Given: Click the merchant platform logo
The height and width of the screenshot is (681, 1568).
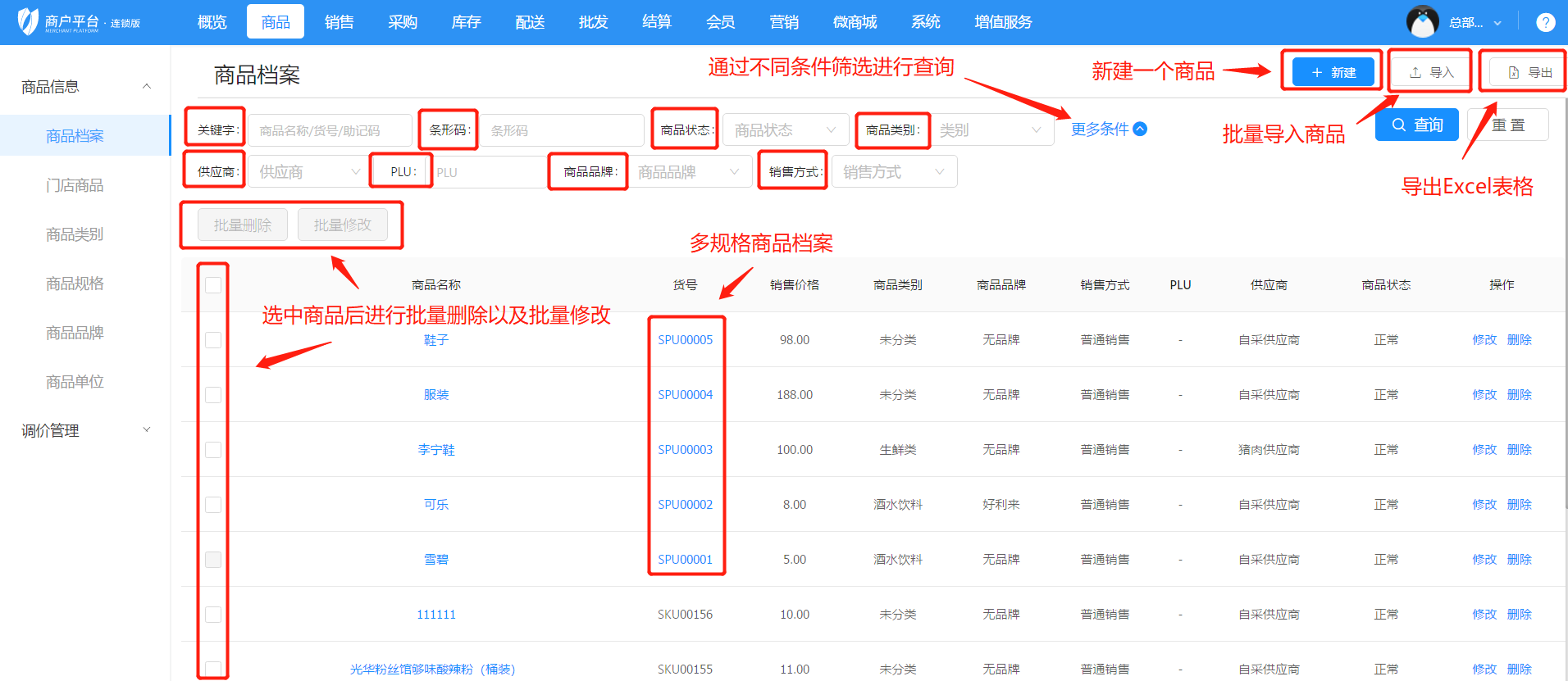Looking at the screenshot, I should click(x=79, y=22).
